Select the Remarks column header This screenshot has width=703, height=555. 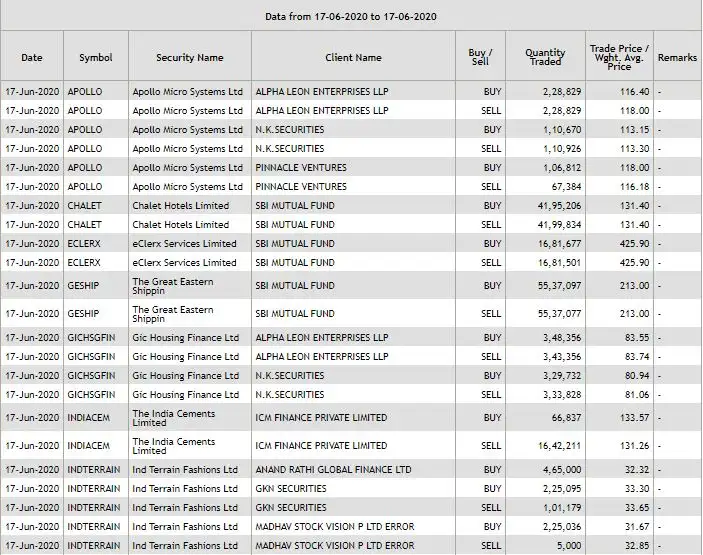click(677, 58)
